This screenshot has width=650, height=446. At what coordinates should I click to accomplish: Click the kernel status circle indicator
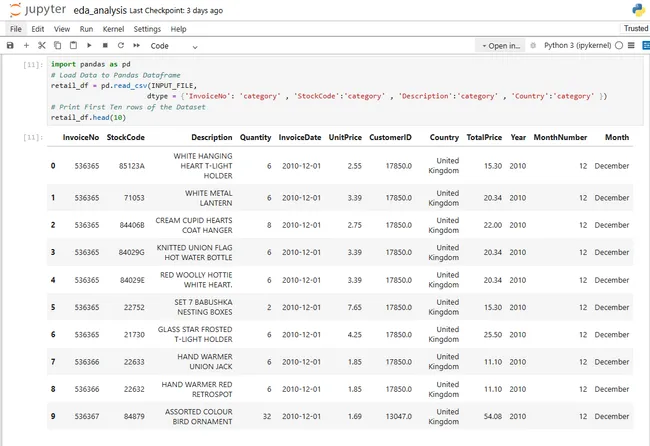tap(619, 45)
